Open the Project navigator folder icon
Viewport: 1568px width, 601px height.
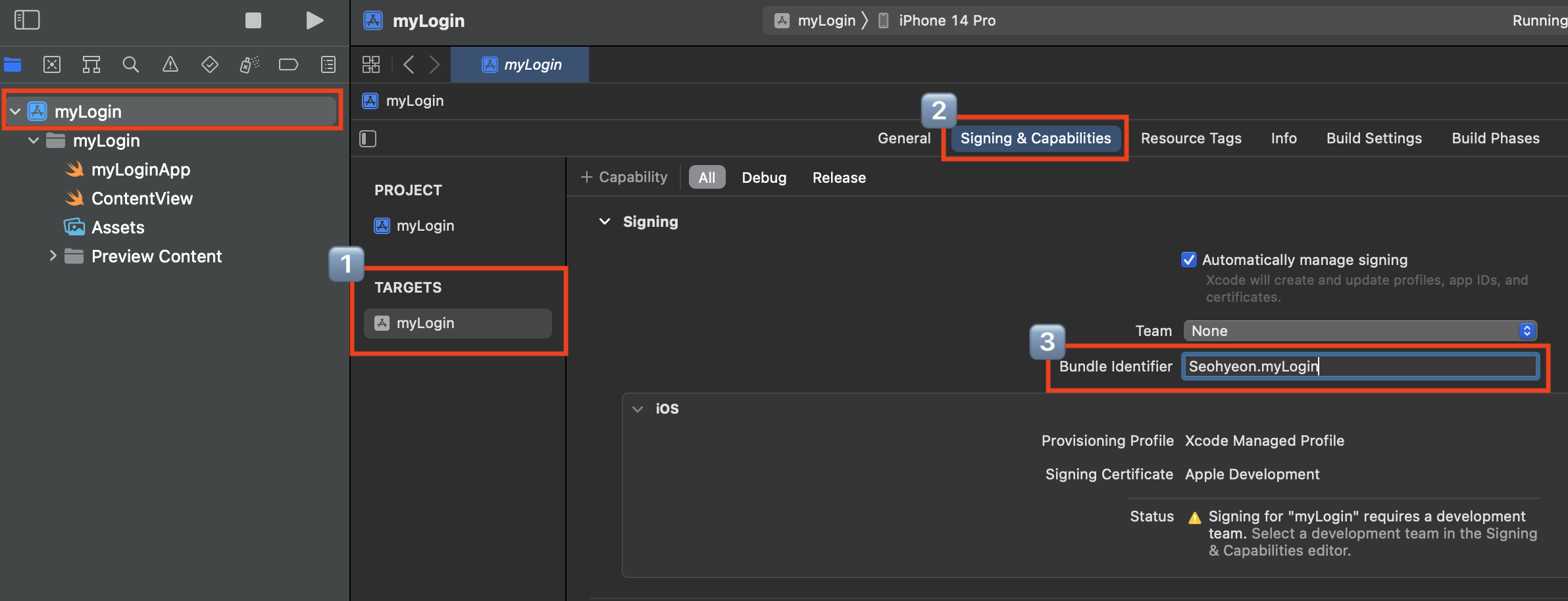click(13, 64)
